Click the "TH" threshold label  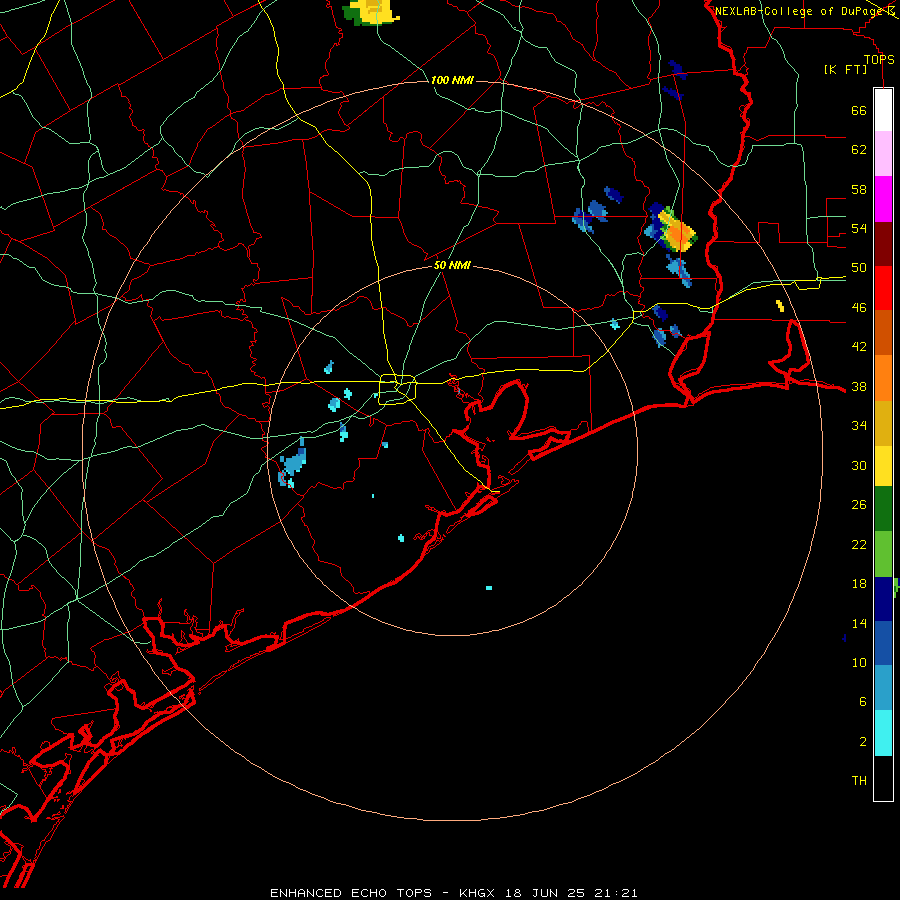pos(859,781)
